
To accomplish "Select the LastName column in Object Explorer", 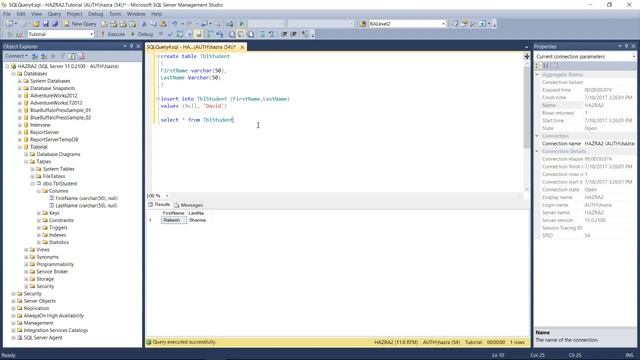I will pos(87,206).
